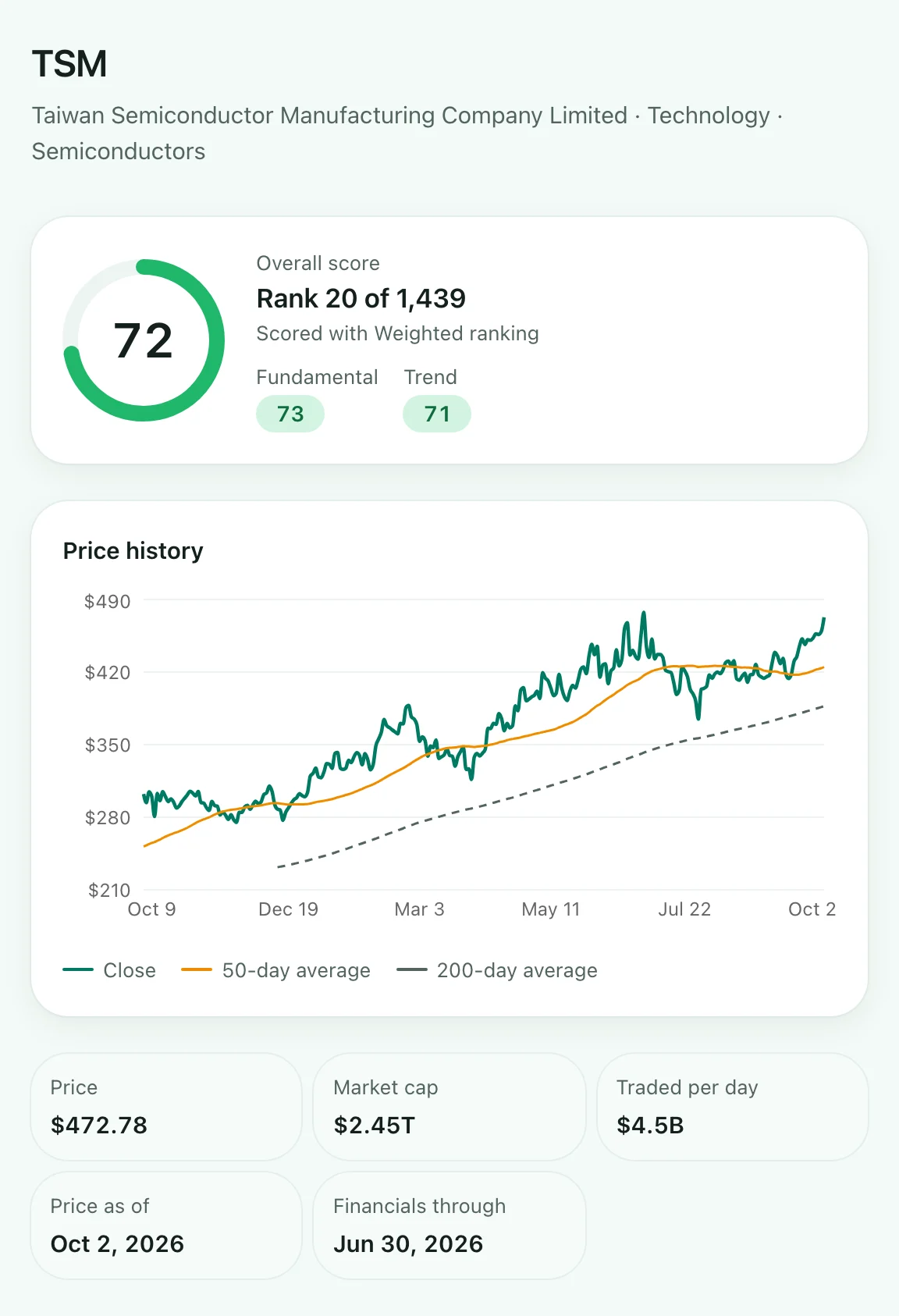This screenshot has height=1316, width=899.
Task: Click the green Close line swatch in legend
Action: coord(78,970)
